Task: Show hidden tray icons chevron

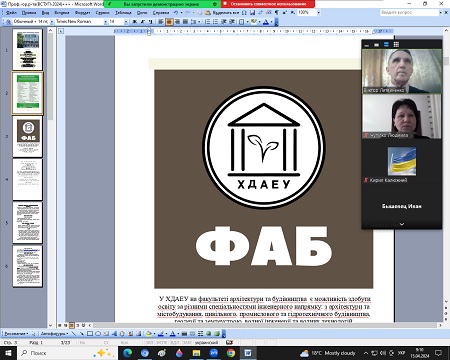Action: (366, 353)
